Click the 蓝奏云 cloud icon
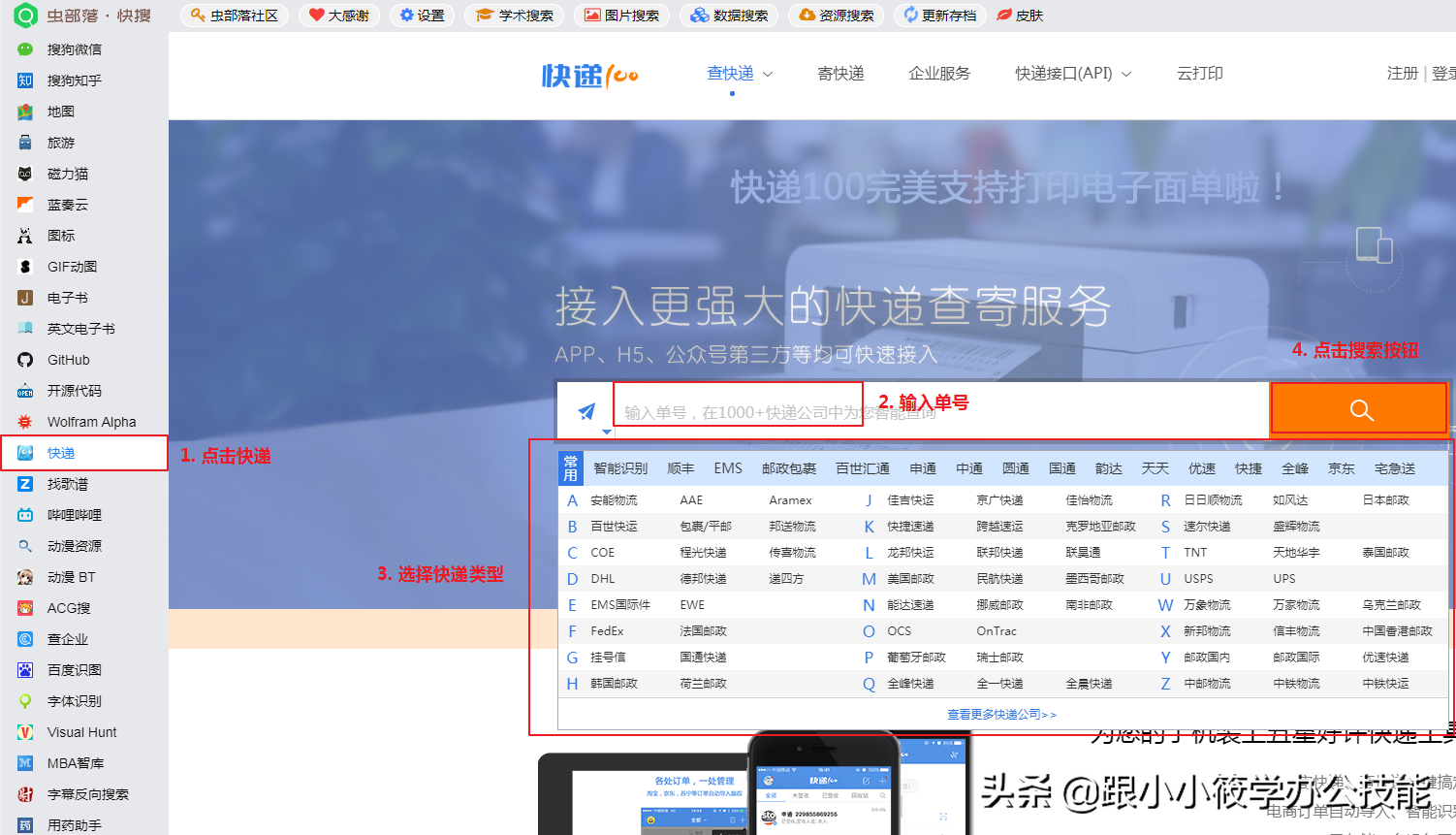Screen dimensions: 1456x835 (25, 205)
